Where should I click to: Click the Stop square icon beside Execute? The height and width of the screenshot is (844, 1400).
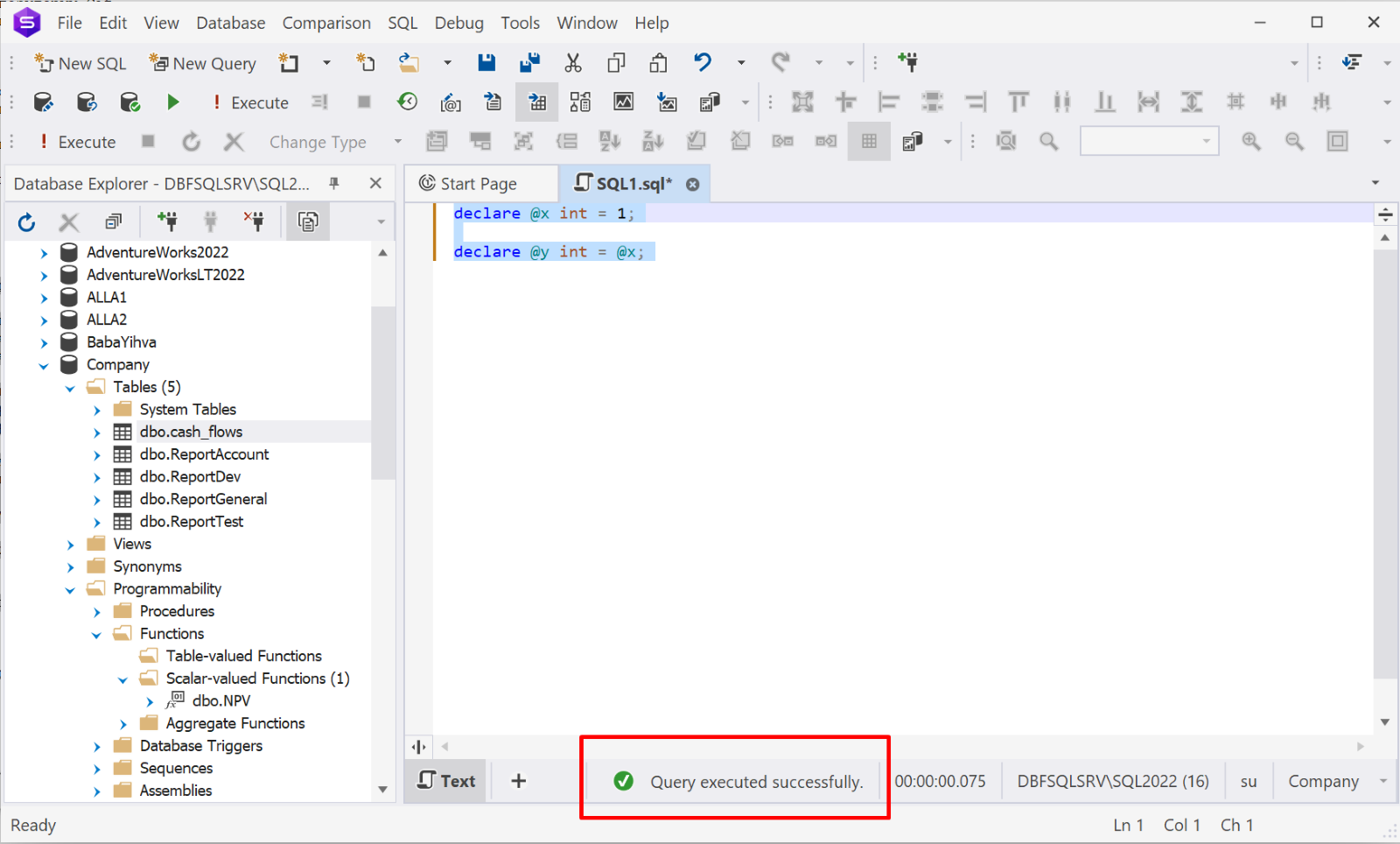point(364,102)
